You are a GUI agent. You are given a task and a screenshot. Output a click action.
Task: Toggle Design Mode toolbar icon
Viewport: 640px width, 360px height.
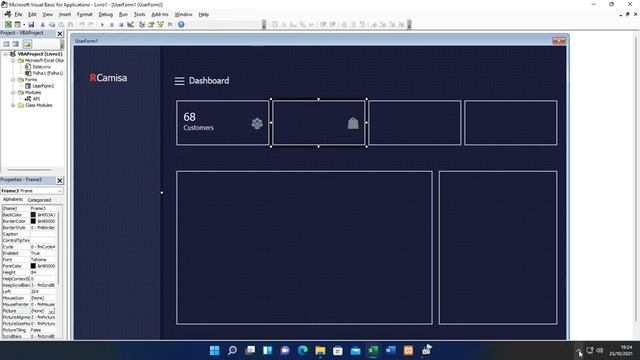pyautogui.click(x=131, y=24)
